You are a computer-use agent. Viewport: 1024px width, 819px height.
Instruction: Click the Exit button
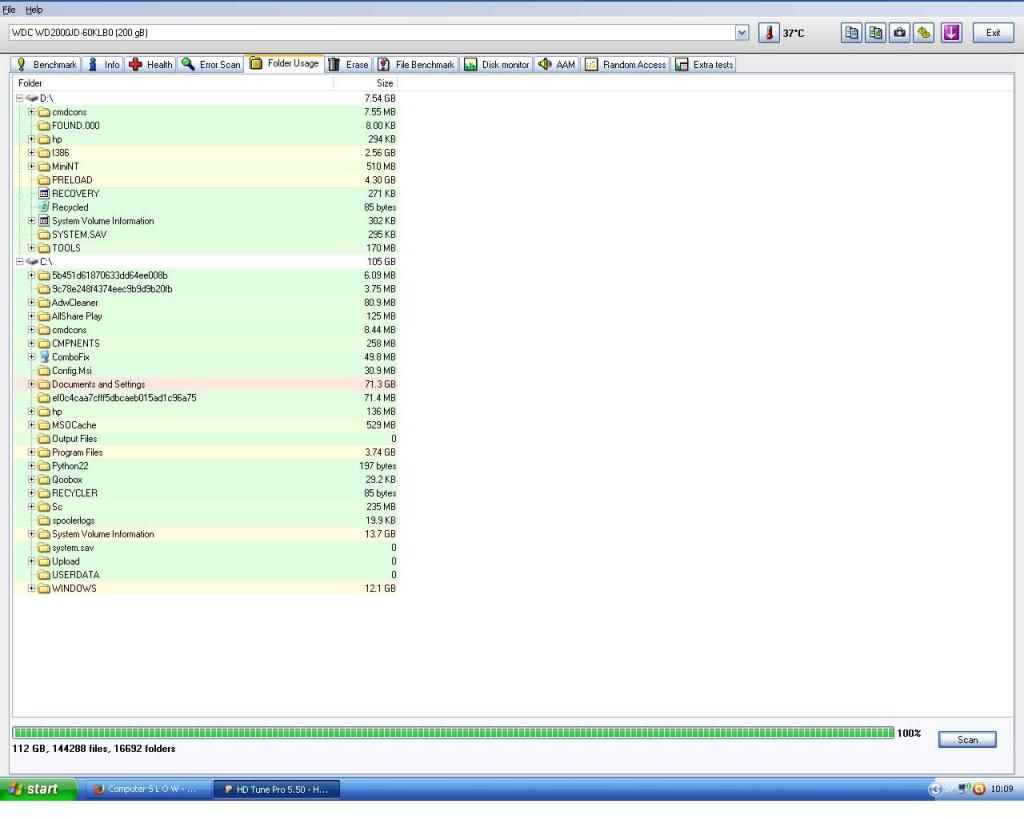[x=992, y=33]
